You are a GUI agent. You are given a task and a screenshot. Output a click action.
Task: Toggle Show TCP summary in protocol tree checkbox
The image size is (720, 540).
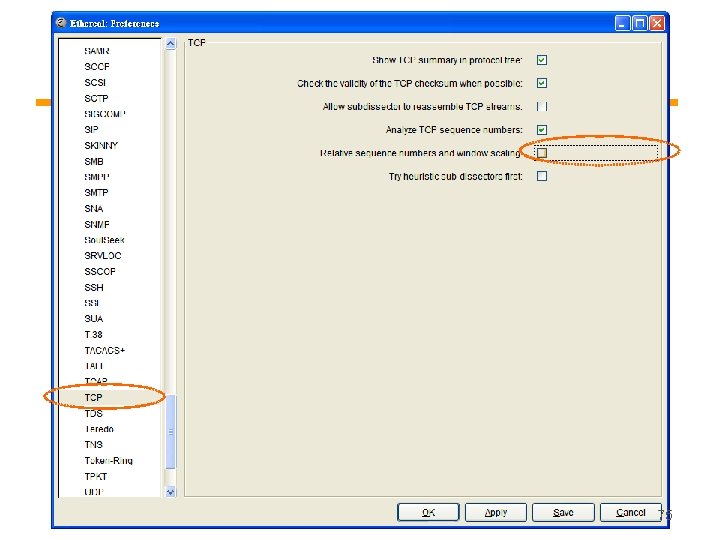coord(542,60)
